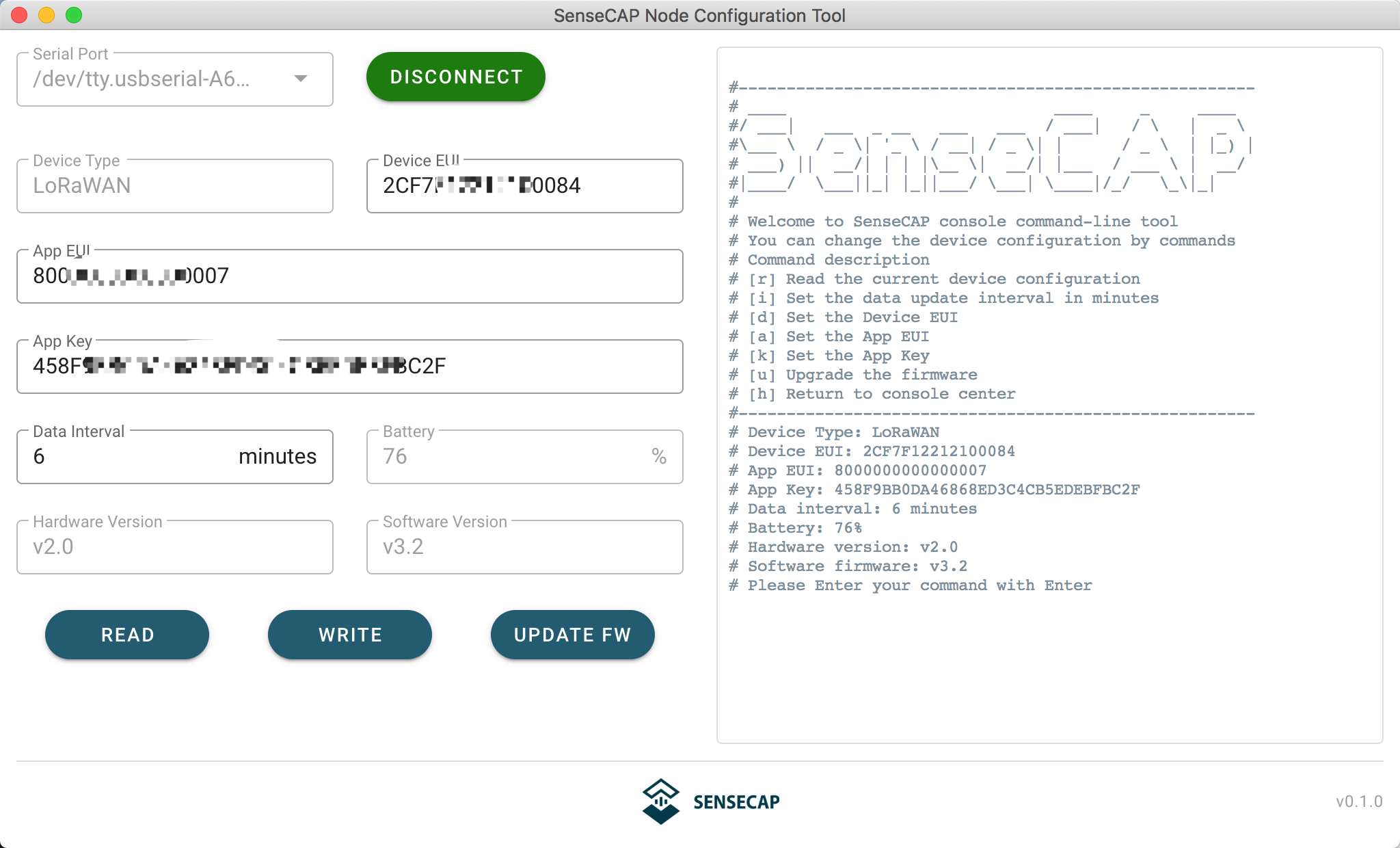
Task: Close the window with the red button
Action: tap(19, 15)
